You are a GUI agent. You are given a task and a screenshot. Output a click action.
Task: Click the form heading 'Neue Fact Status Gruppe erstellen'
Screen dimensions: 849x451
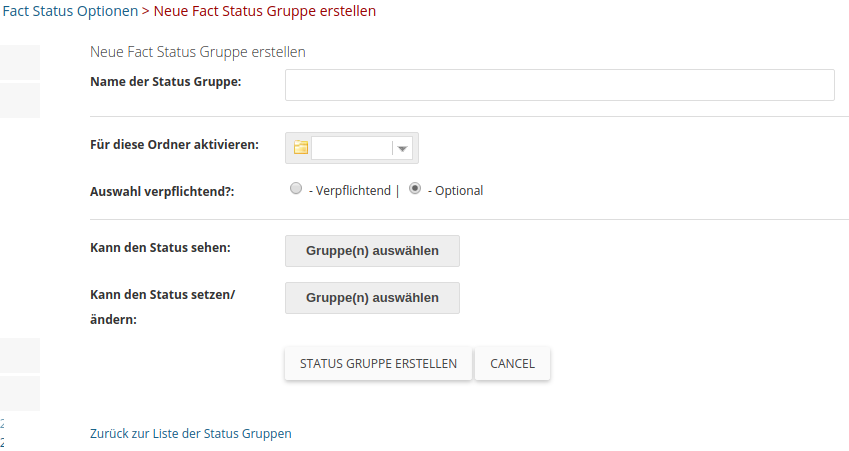tap(198, 51)
